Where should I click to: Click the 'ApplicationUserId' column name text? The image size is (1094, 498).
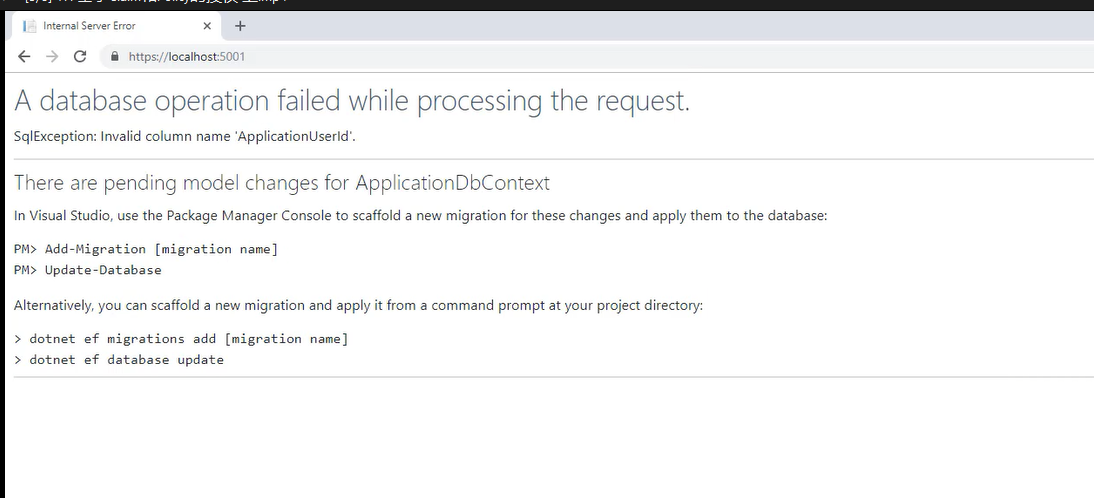(x=295, y=136)
